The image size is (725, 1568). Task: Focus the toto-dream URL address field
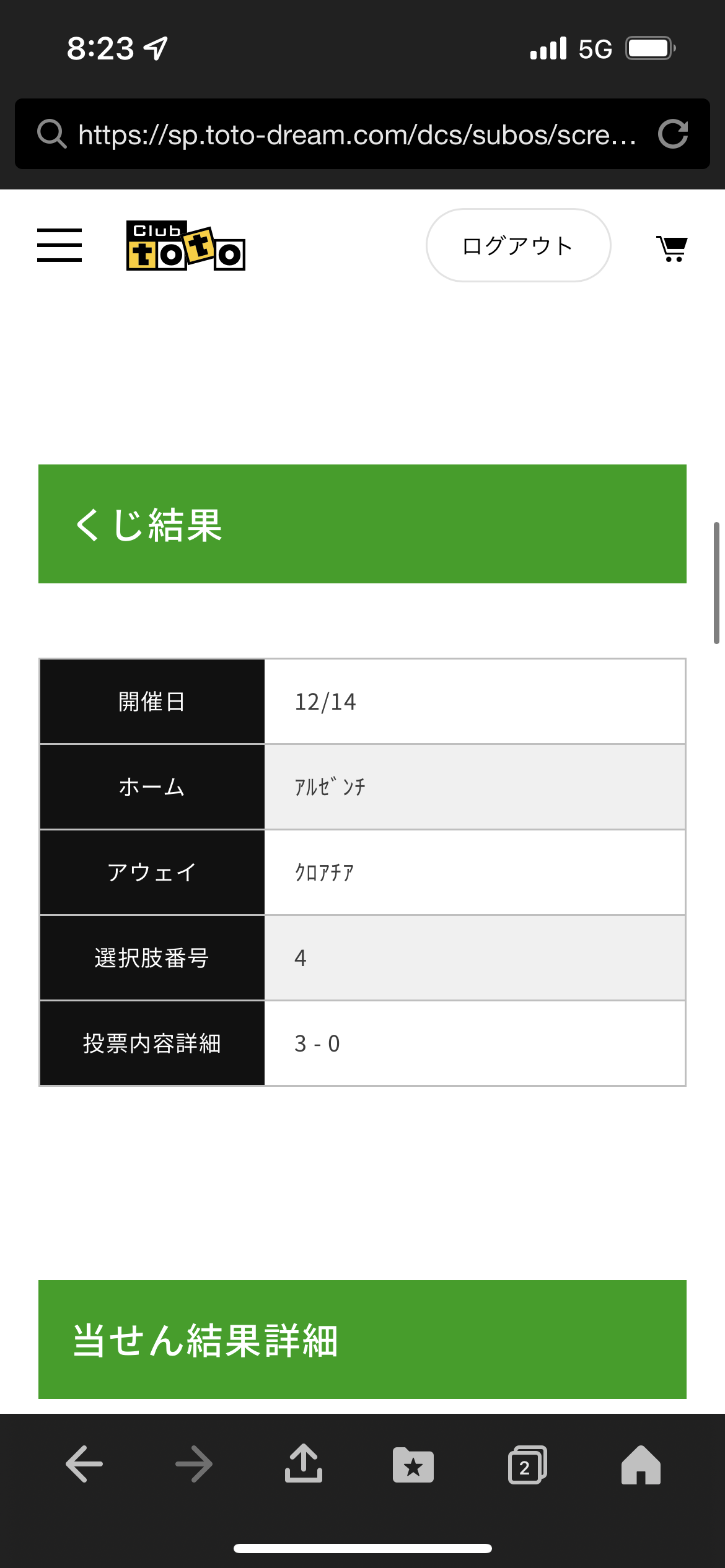[x=358, y=134]
